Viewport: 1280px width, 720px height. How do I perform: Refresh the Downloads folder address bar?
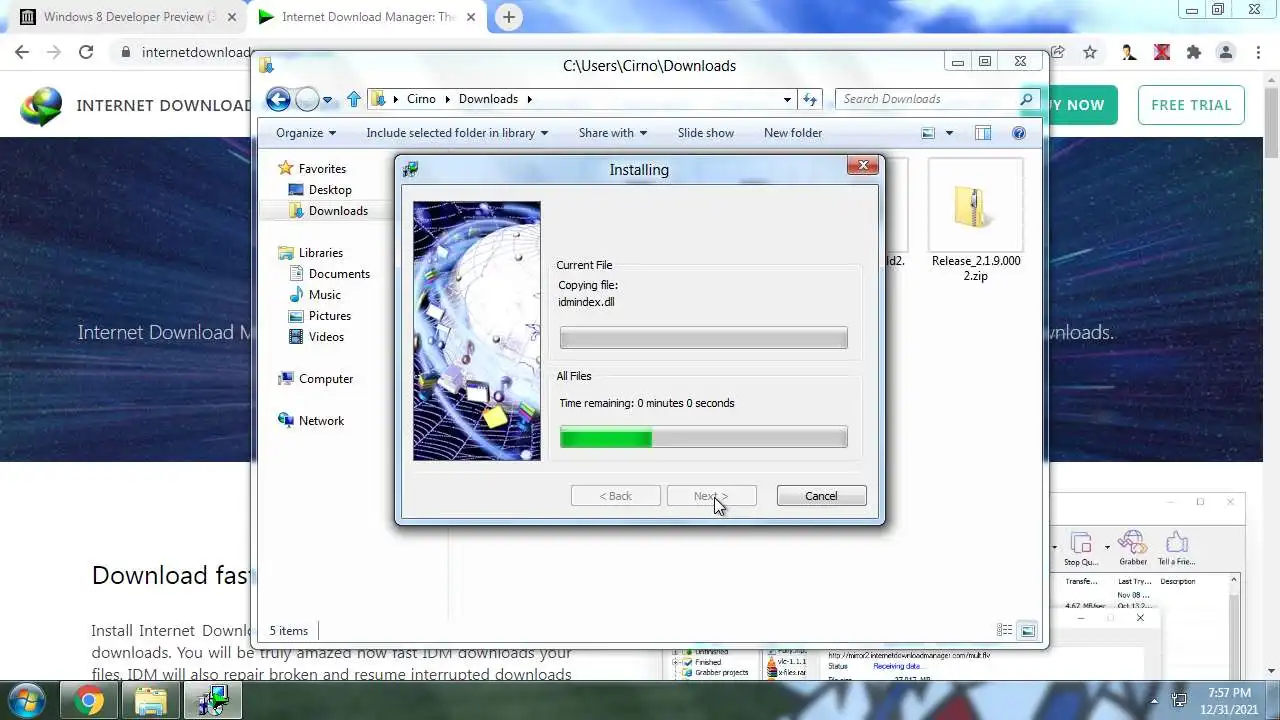coord(810,99)
